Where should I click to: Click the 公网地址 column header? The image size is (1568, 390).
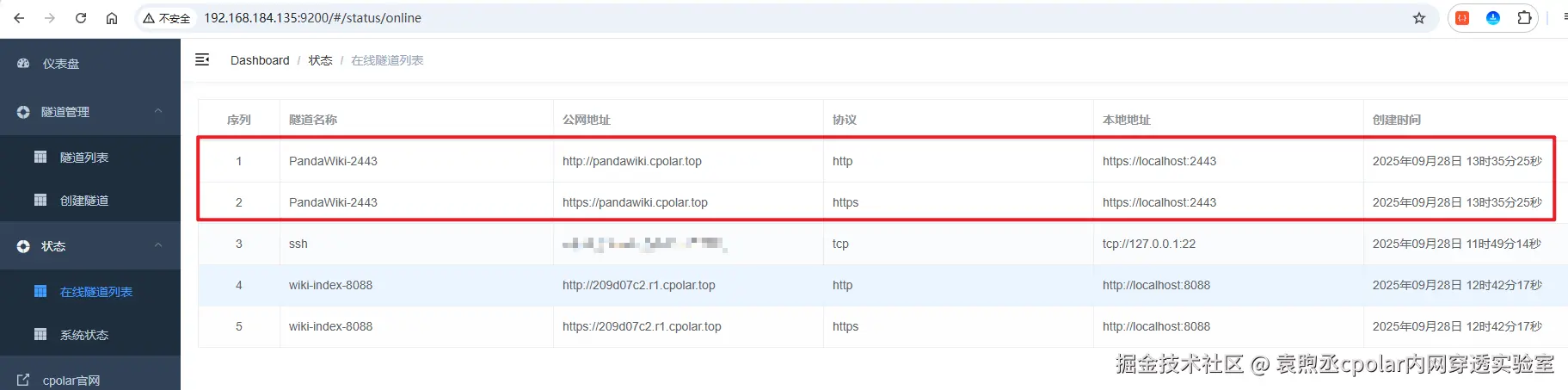(x=587, y=120)
